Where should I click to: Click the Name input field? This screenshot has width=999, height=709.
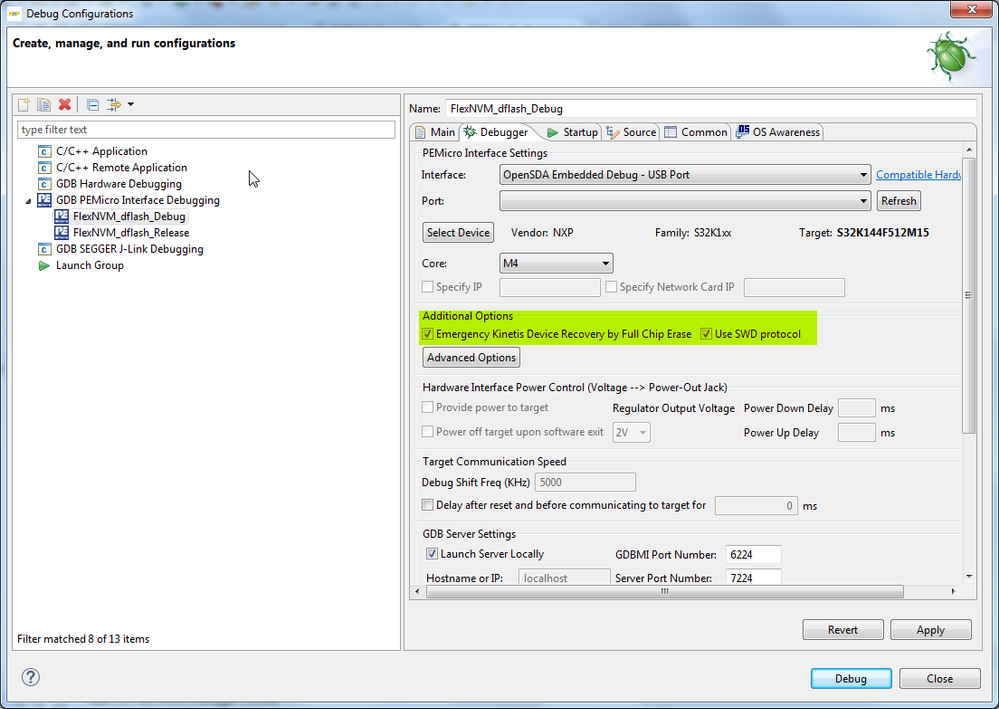[x=710, y=108]
